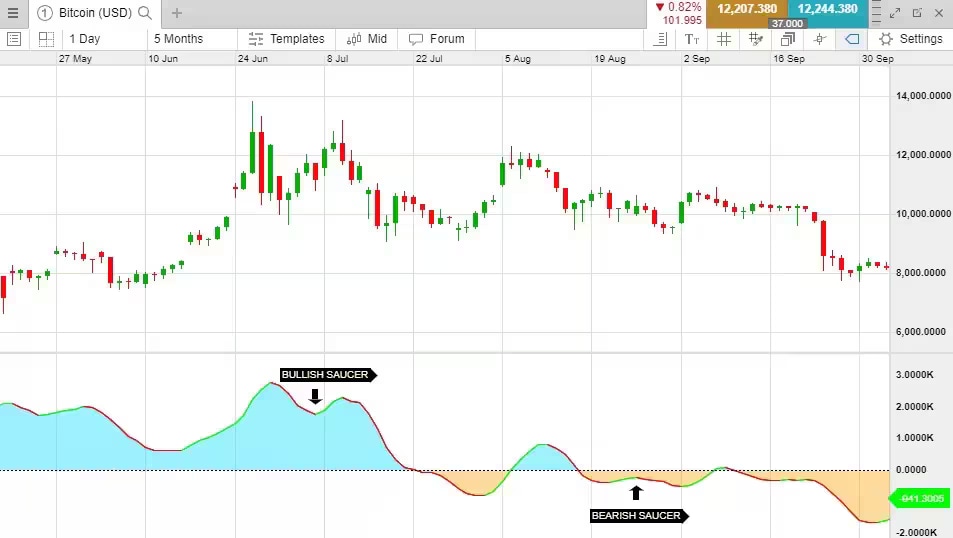Select the text annotation tool
Image resolution: width=953 pixels, height=538 pixels.
pyautogui.click(x=692, y=39)
